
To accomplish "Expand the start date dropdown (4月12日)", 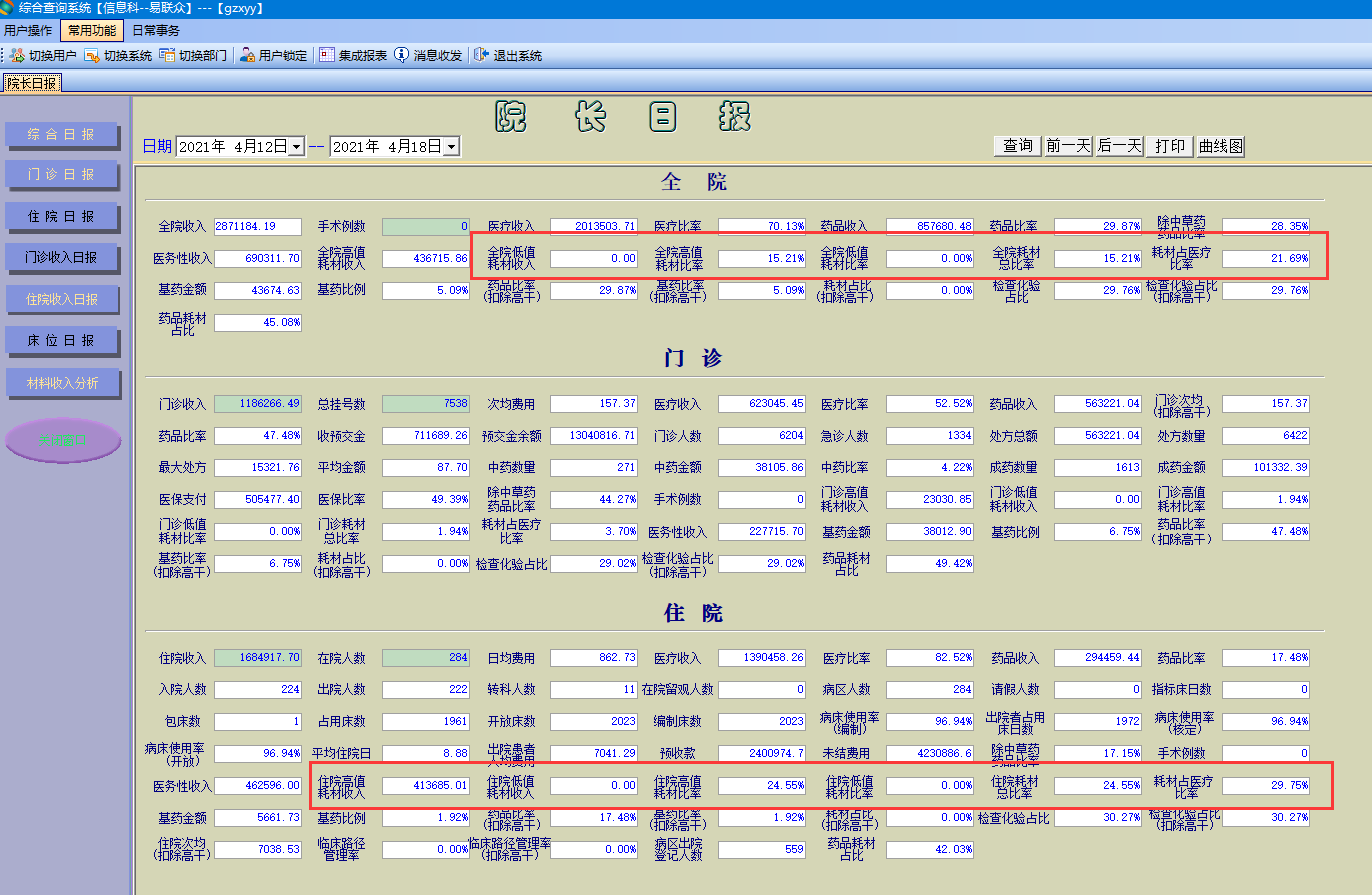I will point(296,147).
